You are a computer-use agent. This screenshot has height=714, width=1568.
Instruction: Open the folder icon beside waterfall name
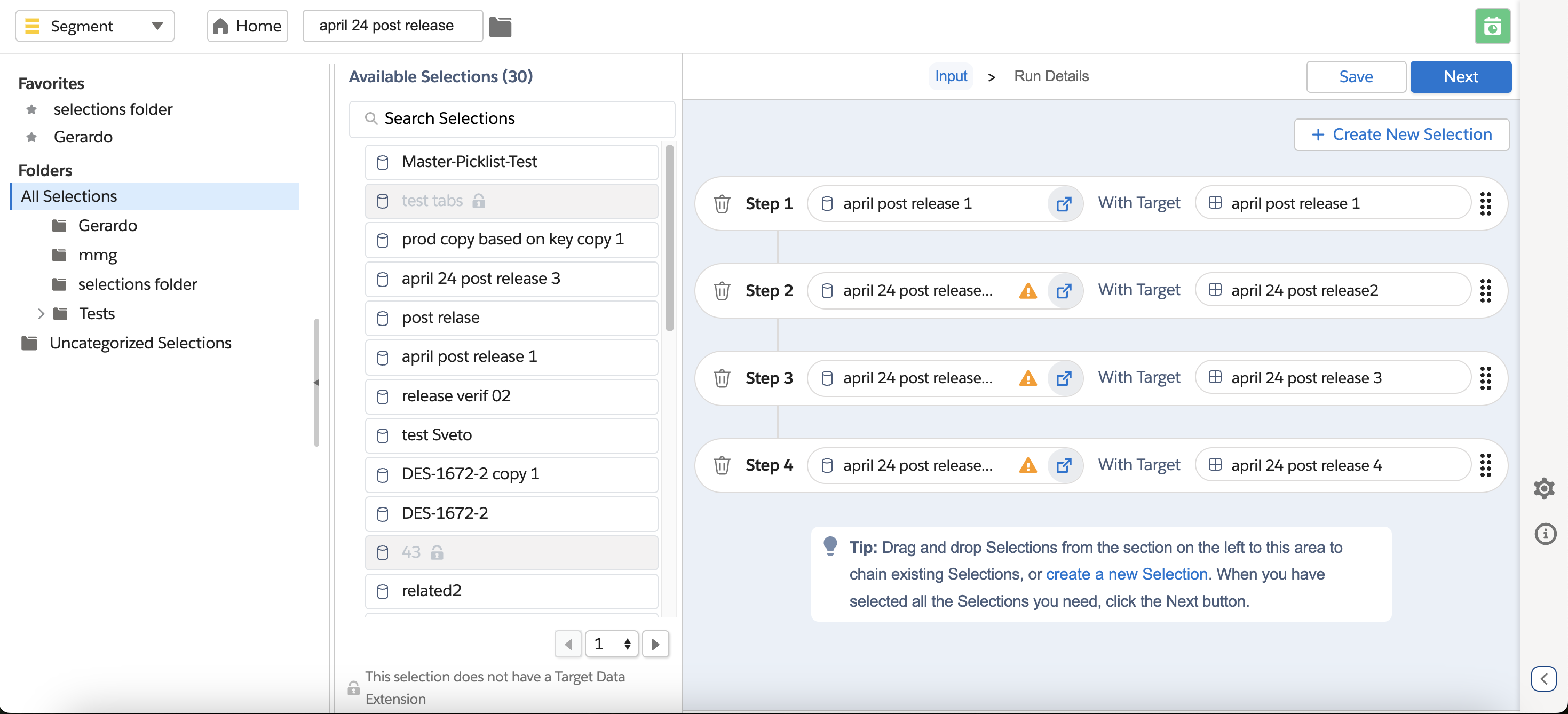coord(500,26)
